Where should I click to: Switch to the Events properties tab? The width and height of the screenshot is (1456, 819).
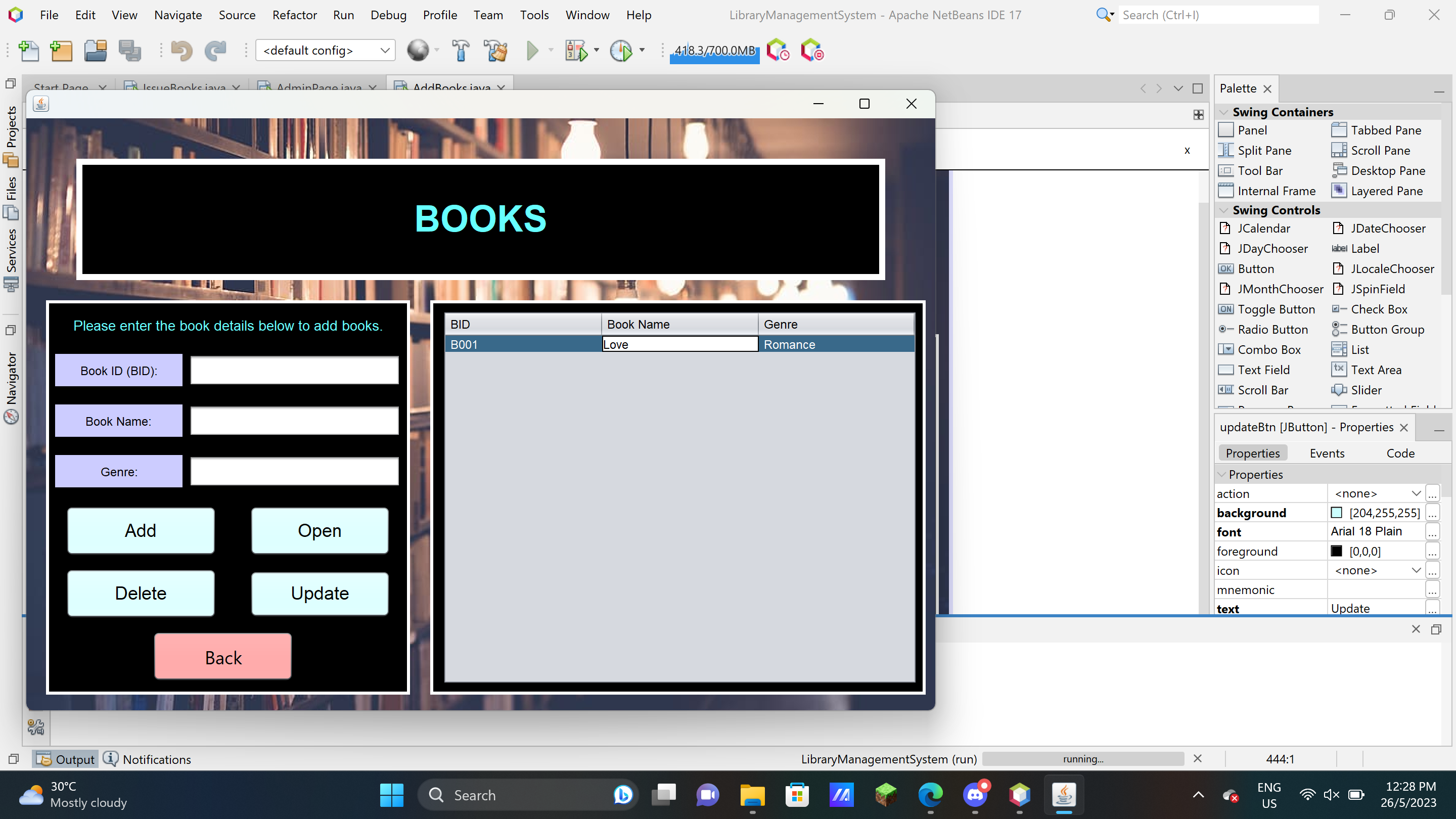(1327, 453)
